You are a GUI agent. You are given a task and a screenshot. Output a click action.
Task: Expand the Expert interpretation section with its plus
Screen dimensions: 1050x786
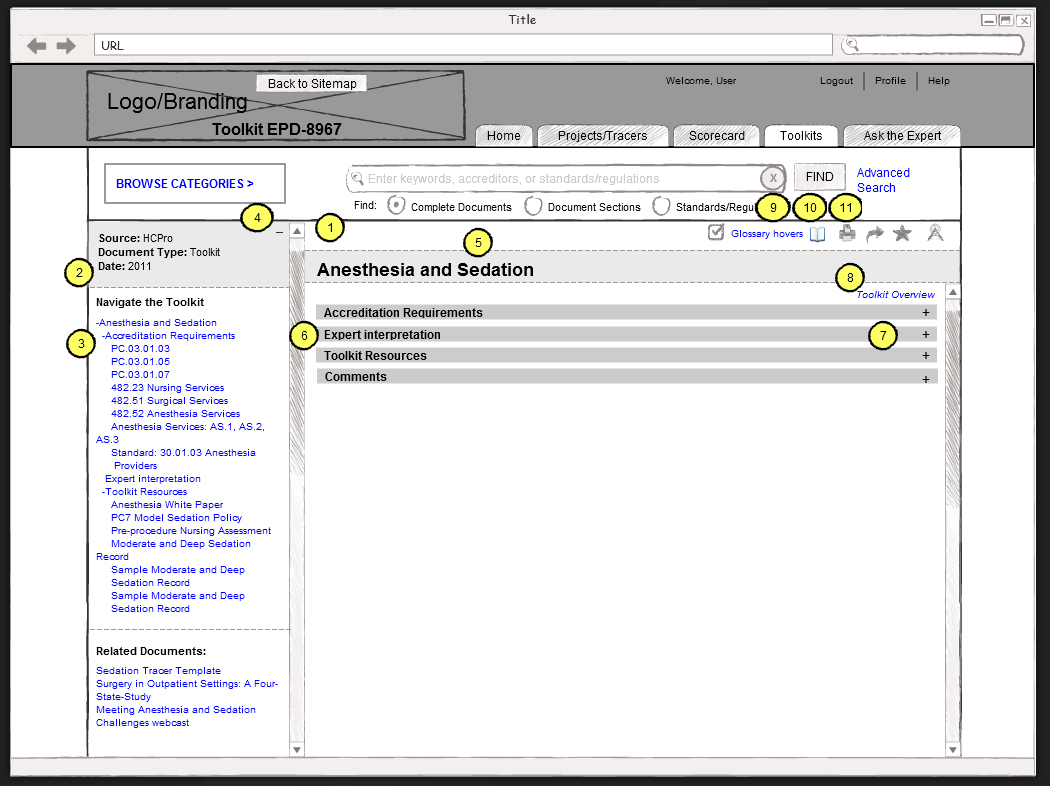tap(925, 335)
